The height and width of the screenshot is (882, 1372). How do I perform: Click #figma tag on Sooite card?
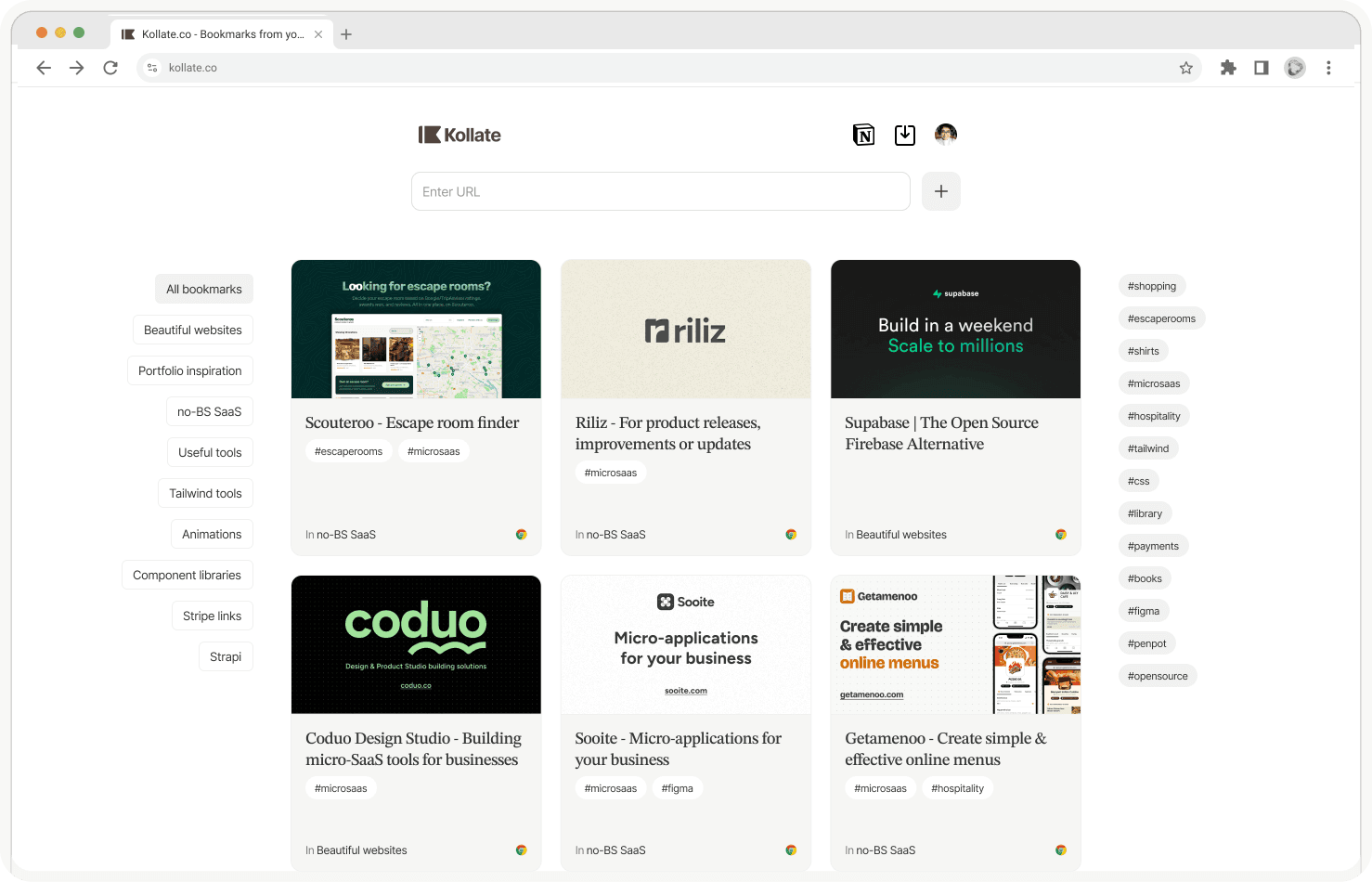click(678, 788)
